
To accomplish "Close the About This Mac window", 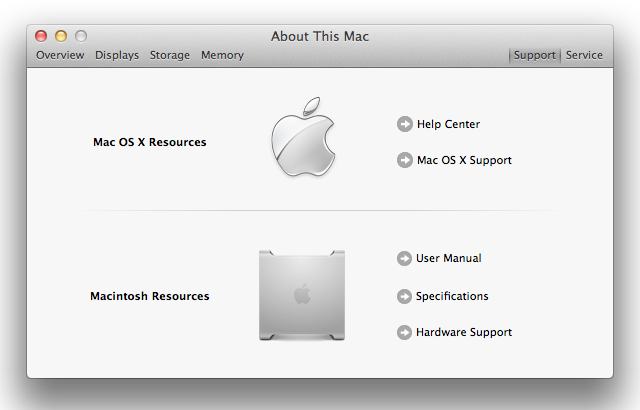I will tap(41, 36).
